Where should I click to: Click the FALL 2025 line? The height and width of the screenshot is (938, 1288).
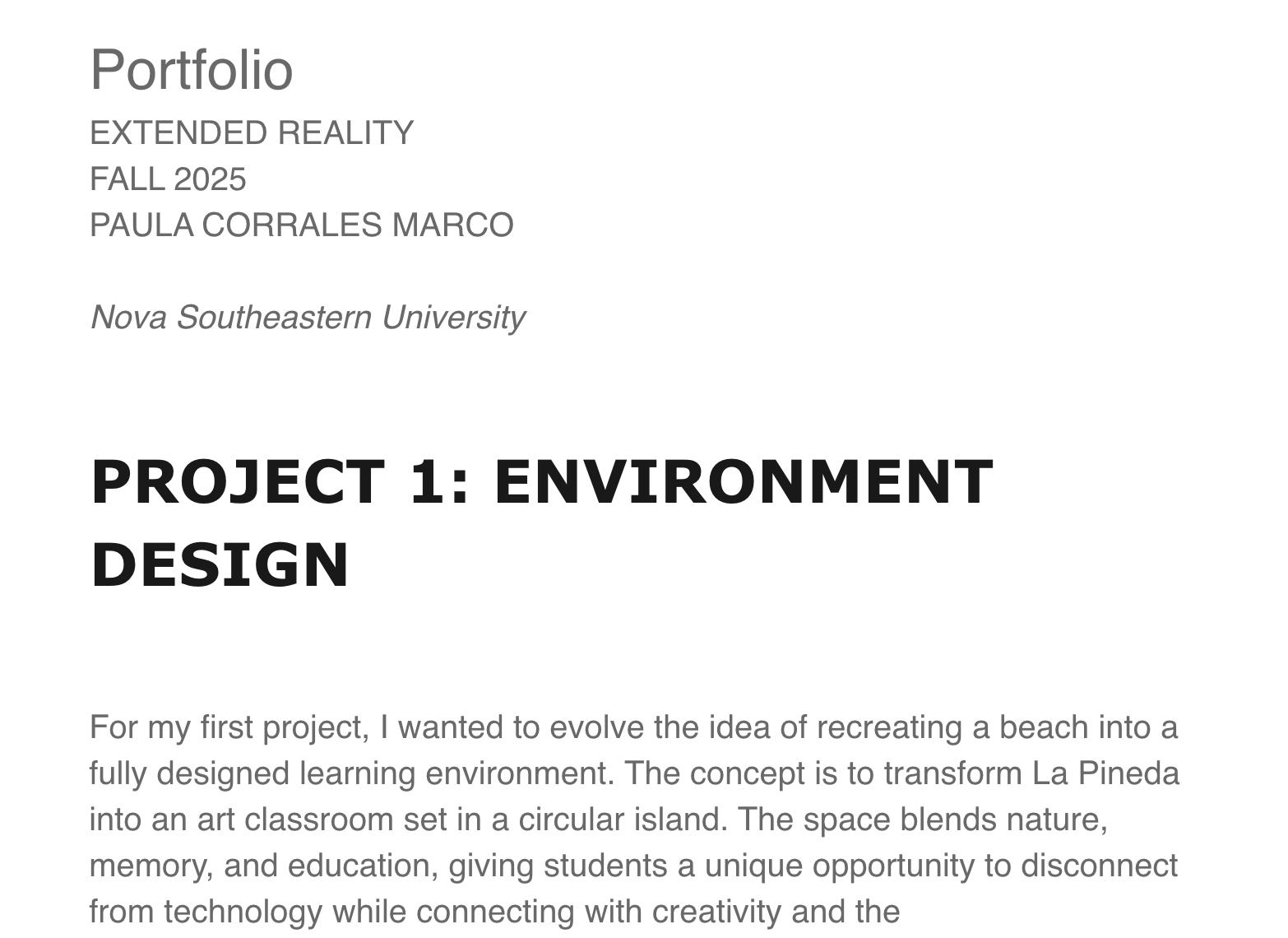tap(168, 179)
